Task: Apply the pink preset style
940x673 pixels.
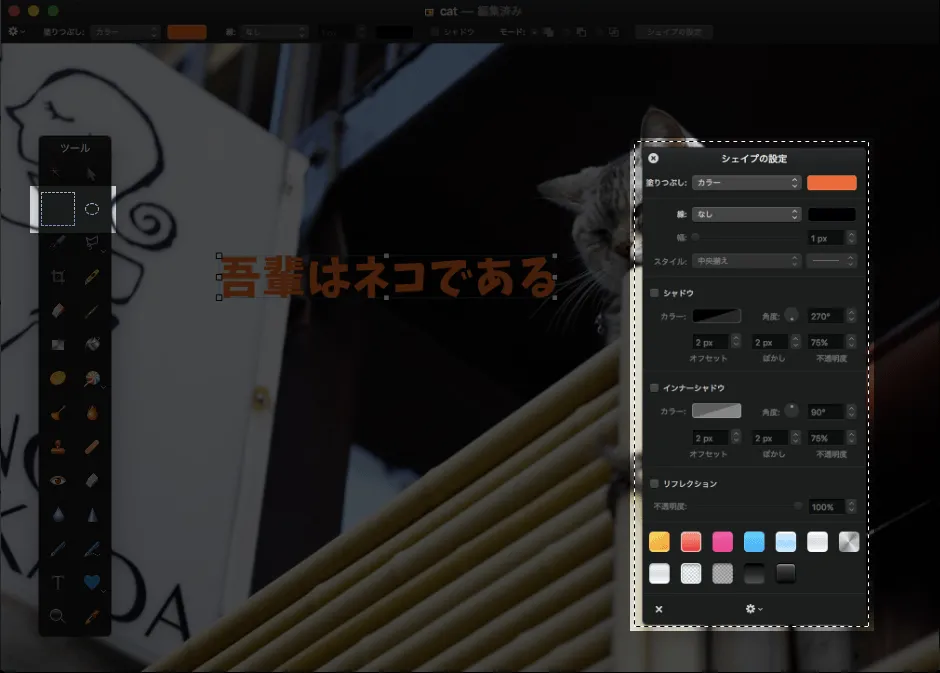Action: (722, 541)
